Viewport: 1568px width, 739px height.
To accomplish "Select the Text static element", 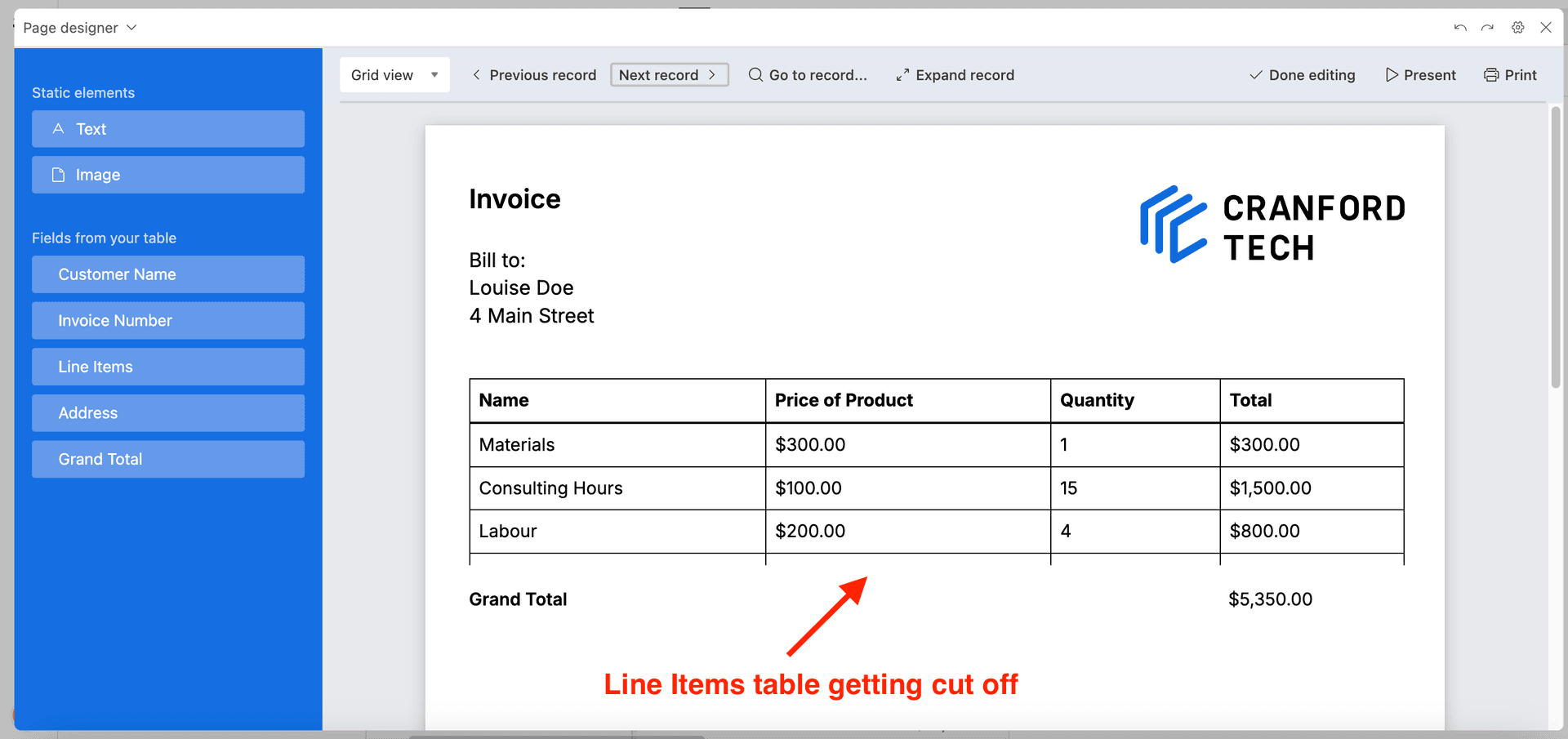I will coord(167,128).
